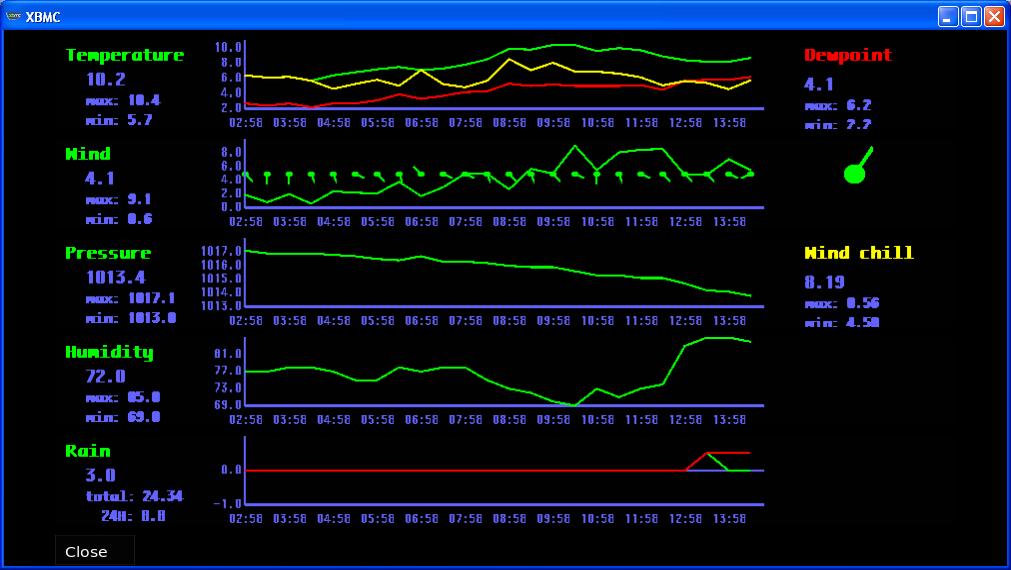Click the 06:58 label on pressure graph axis
Image resolution: width=1011 pixels, height=570 pixels.
click(422, 321)
